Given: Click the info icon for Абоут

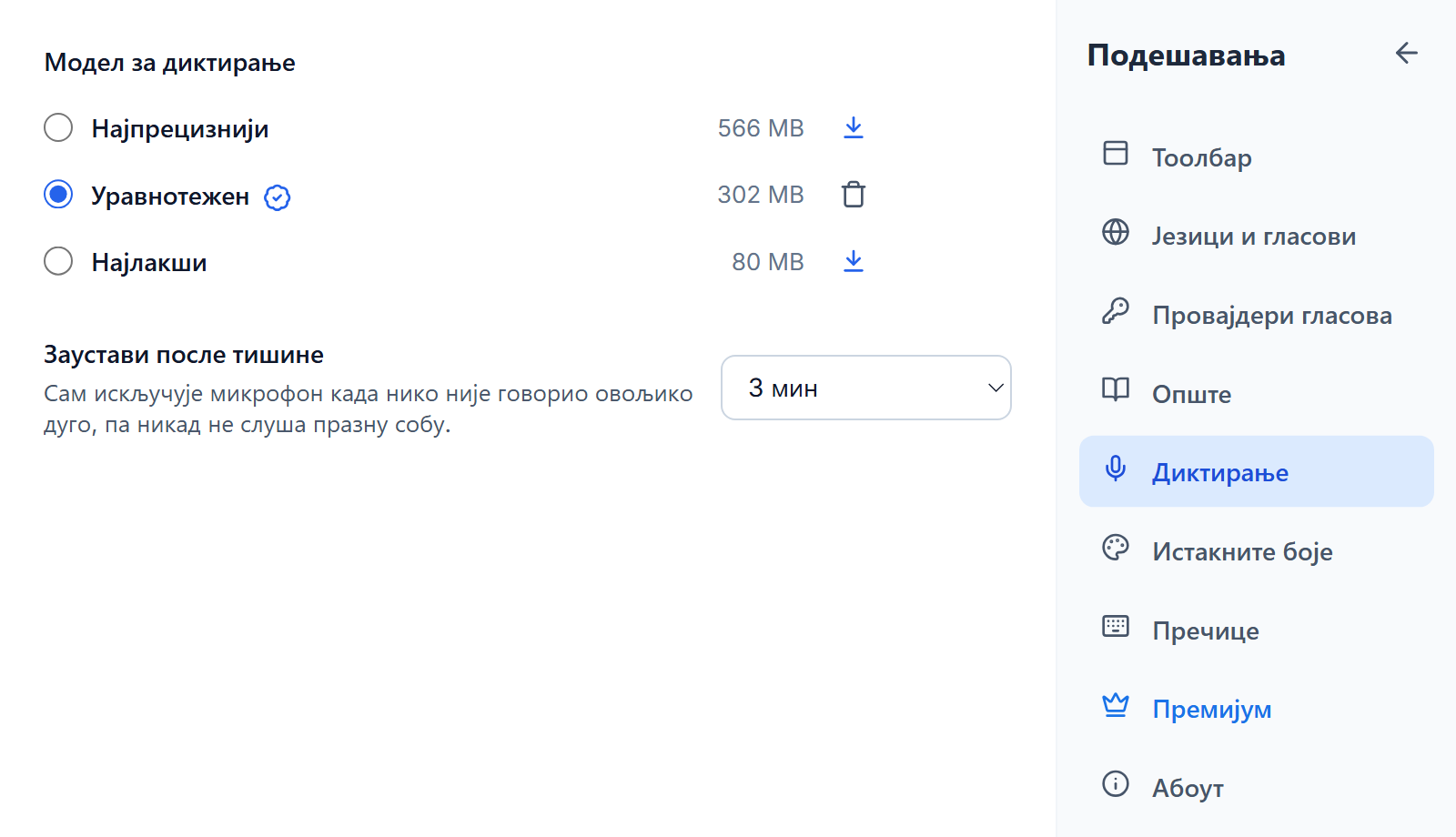Looking at the screenshot, I should pyautogui.click(x=1115, y=783).
